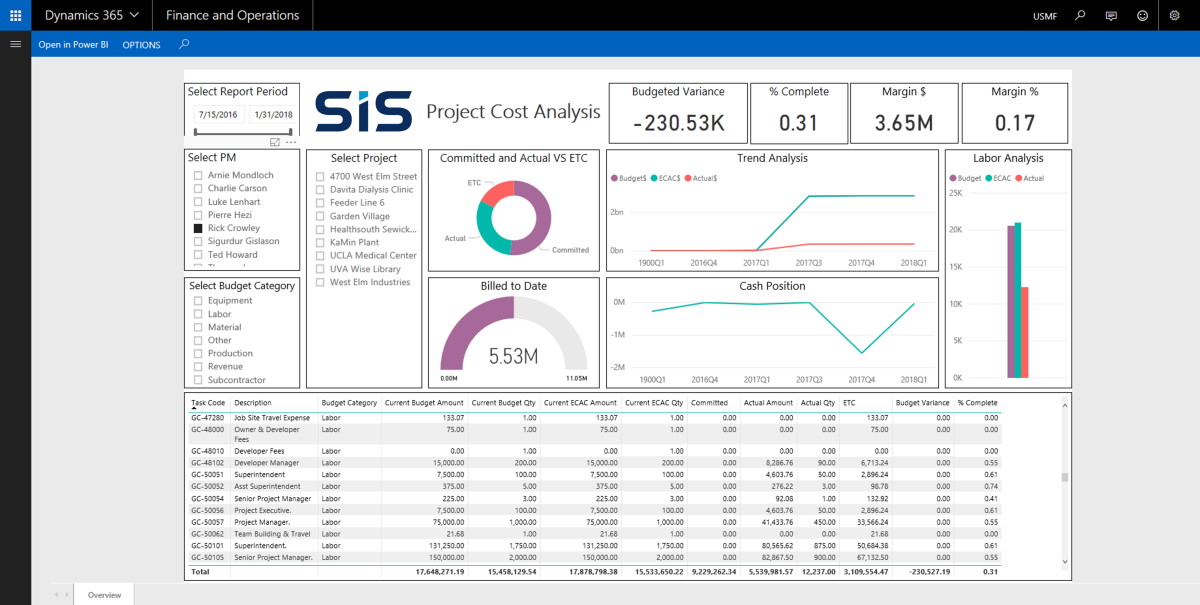Click Open in Power BI
Viewport: 1200px width, 605px height.
coord(73,45)
